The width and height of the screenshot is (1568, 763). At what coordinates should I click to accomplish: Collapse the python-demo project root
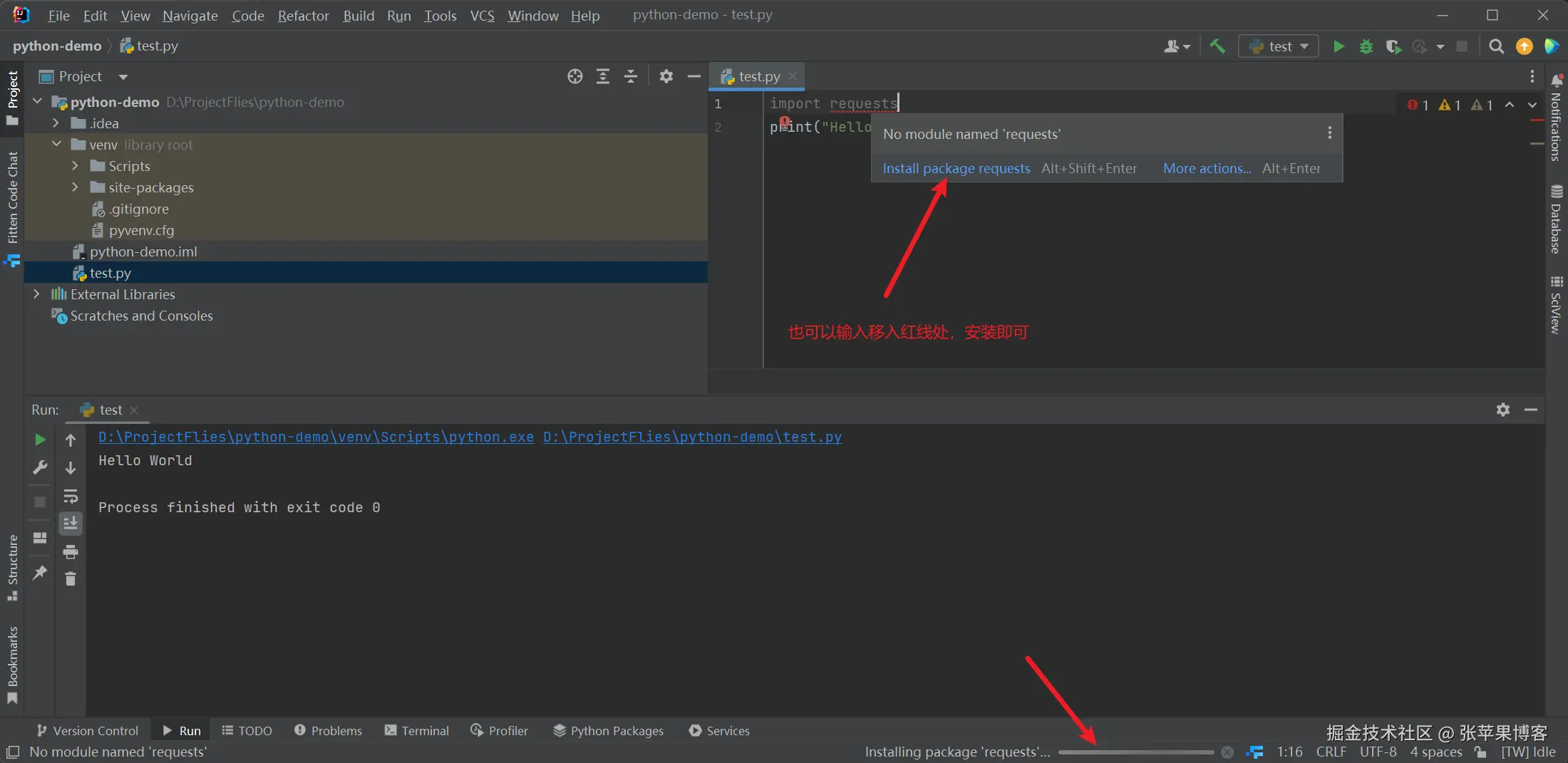(37, 102)
